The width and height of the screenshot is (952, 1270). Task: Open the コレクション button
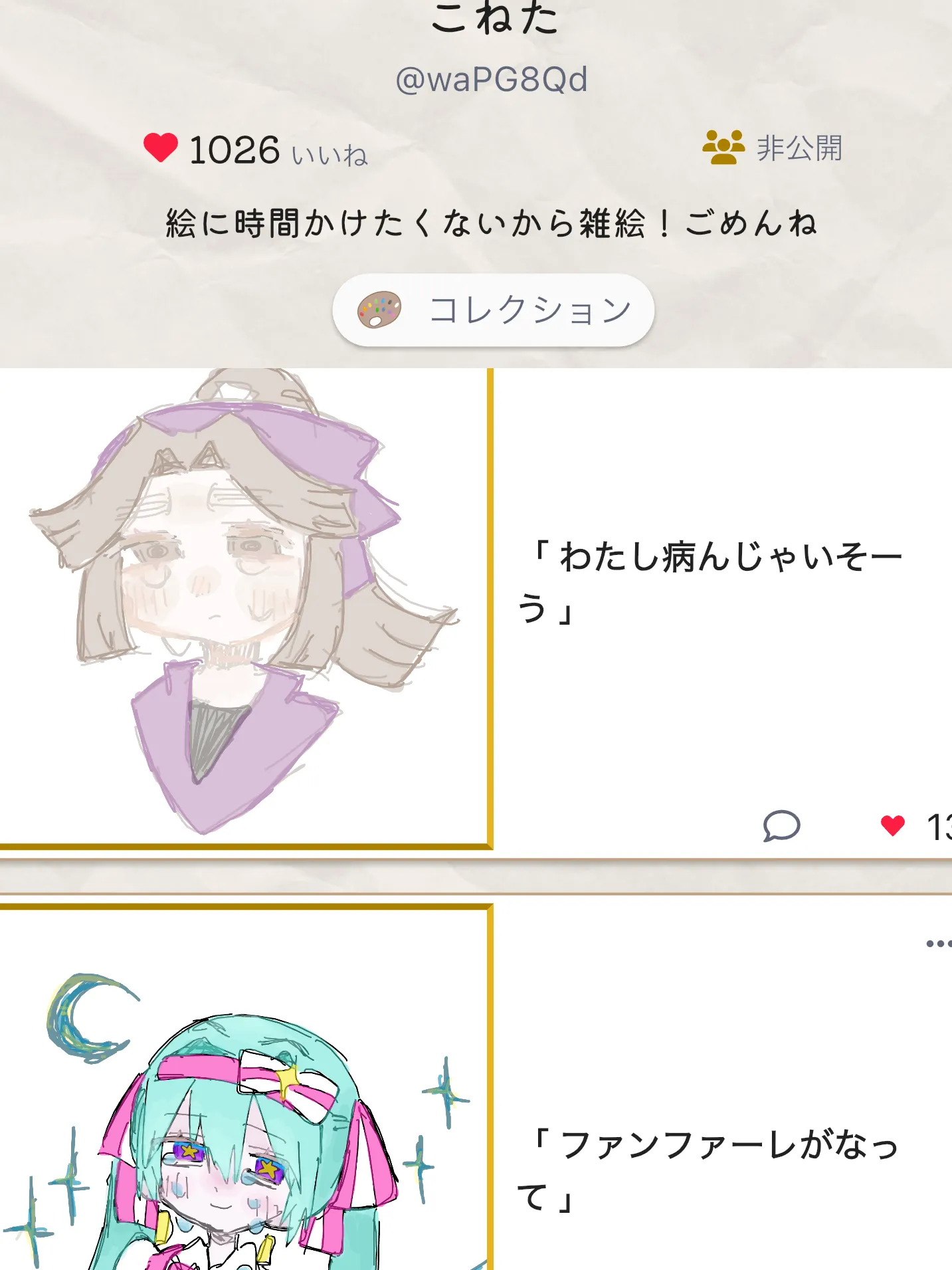coord(493,310)
